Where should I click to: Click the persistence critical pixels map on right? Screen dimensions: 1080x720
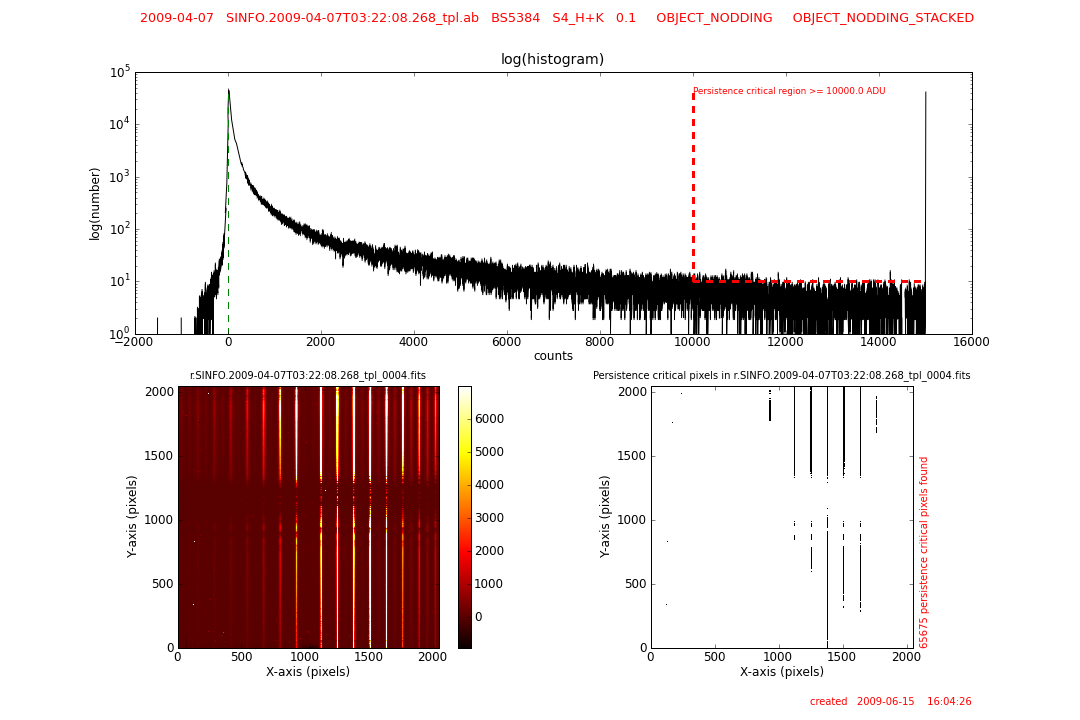click(781, 517)
